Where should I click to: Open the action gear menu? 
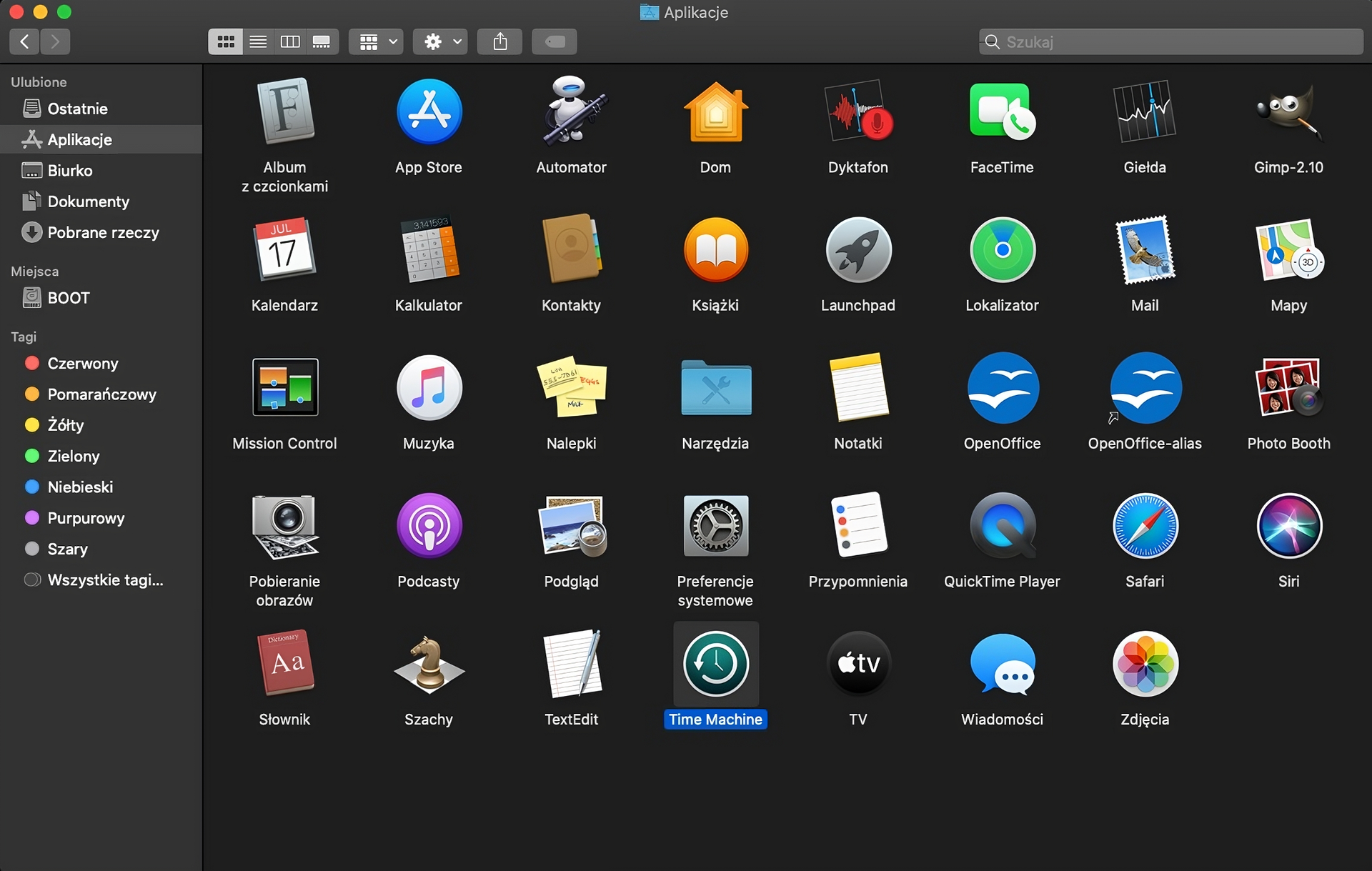coord(439,41)
